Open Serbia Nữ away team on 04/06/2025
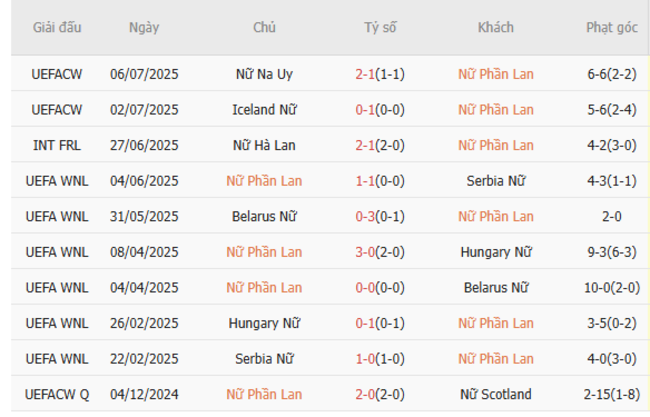Screen dimensions: 650x417 click(496, 181)
